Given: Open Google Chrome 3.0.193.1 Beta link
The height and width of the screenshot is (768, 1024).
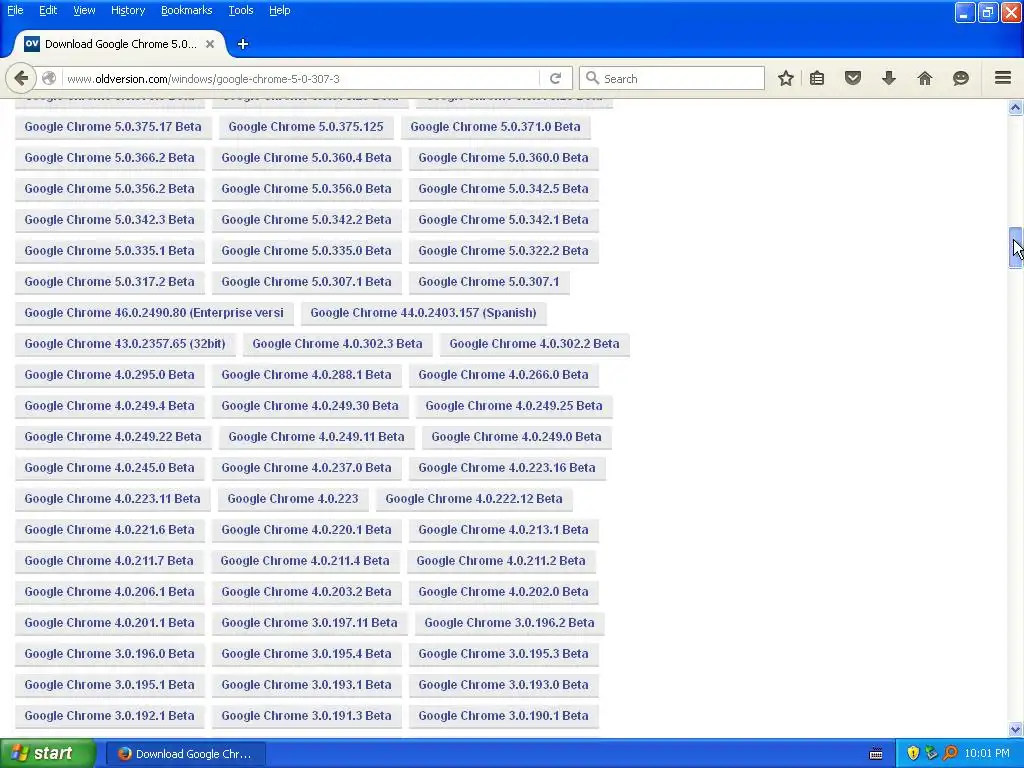Looking at the screenshot, I should [x=306, y=685].
